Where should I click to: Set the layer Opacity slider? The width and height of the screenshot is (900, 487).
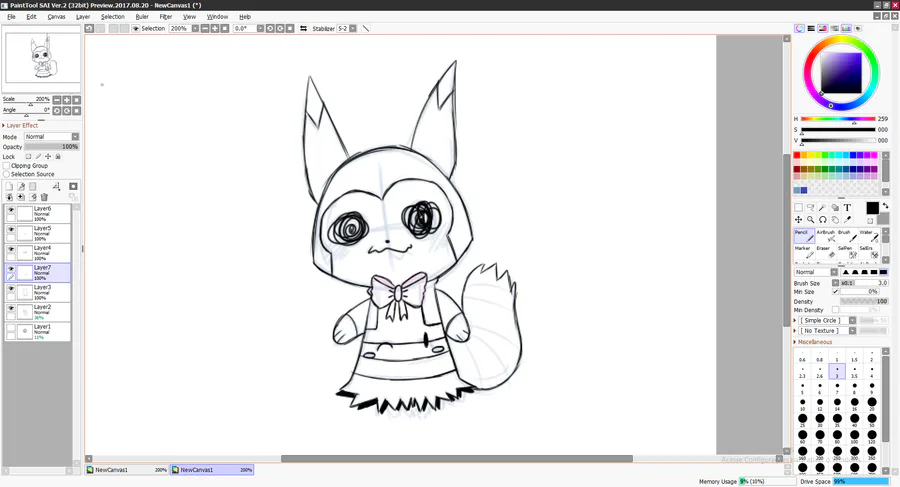pyautogui.click(x=52, y=147)
